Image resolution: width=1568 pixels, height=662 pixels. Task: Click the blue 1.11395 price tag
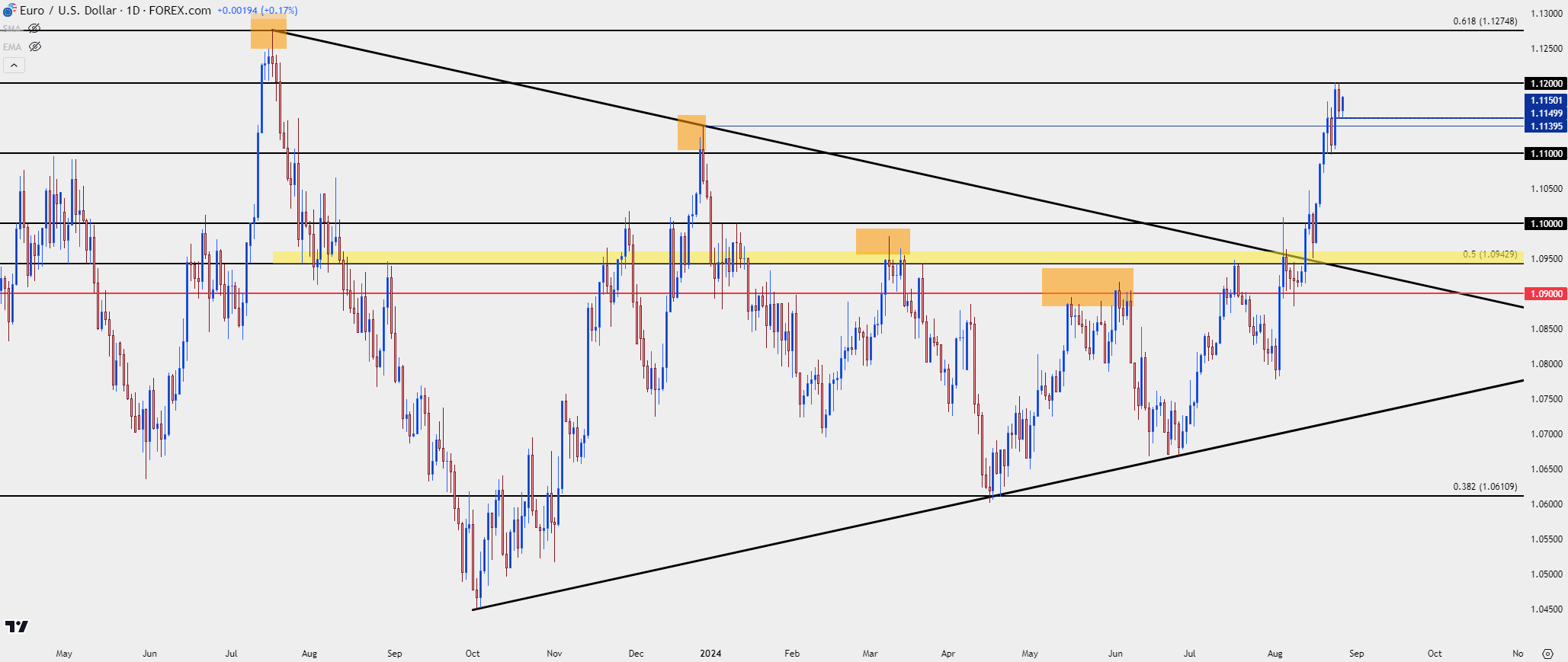point(1546,126)
